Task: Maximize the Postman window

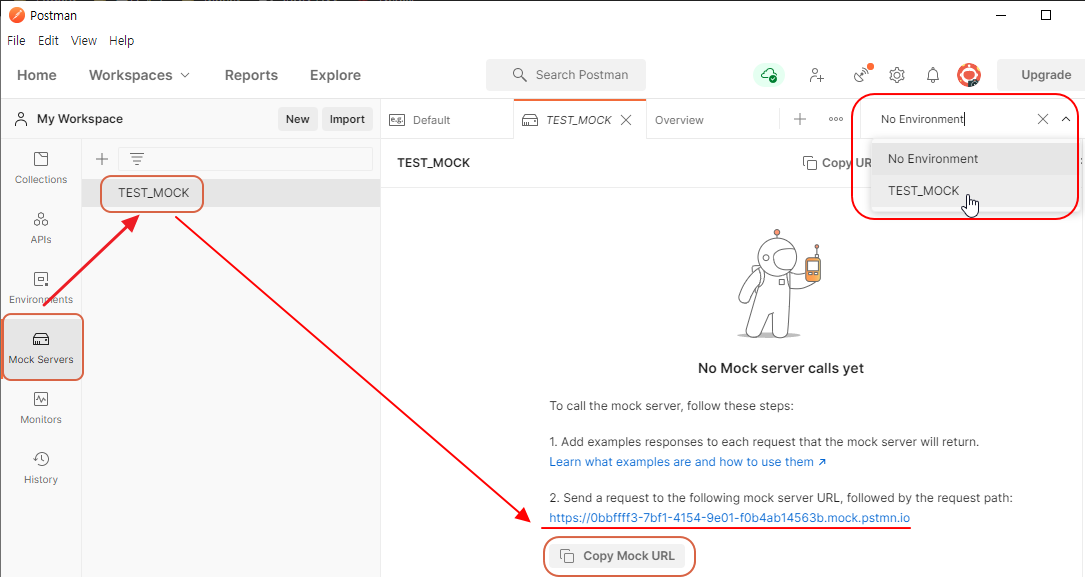Action: click(x=1046, y=15)
